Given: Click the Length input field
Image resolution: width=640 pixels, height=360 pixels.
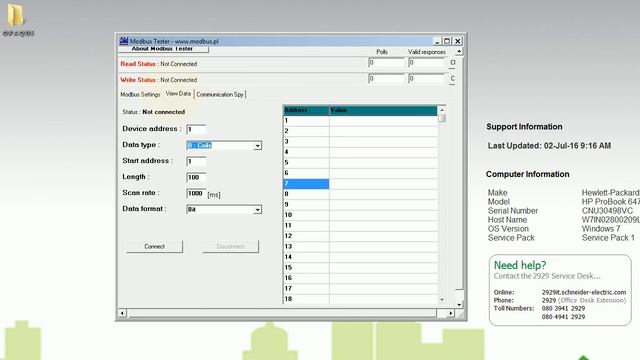Looking at the screenshot, I should click(x=196, y=177).
